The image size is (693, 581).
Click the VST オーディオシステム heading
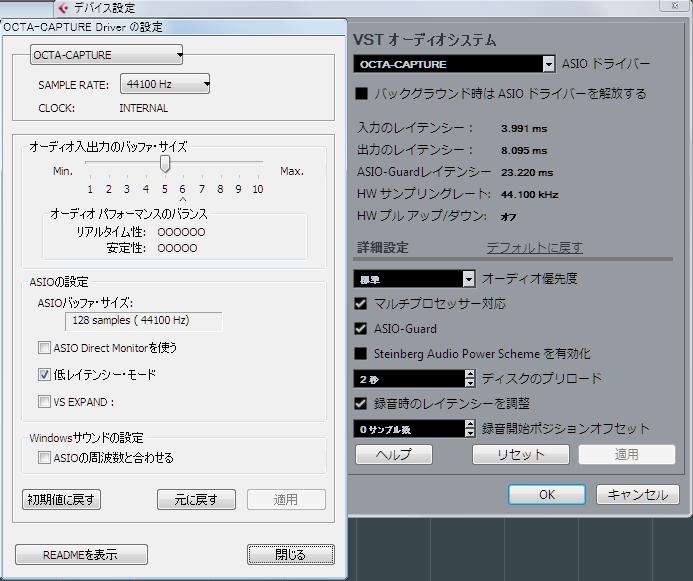[x=425, y=40]
